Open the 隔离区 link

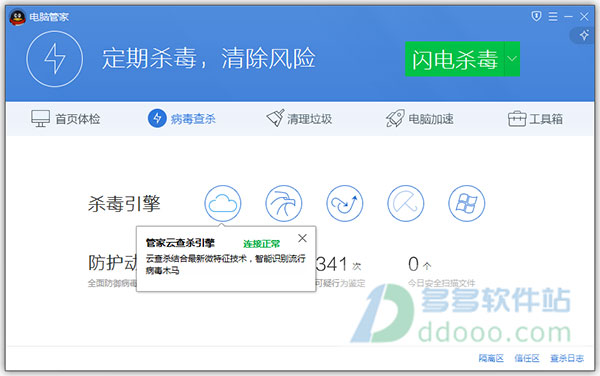[x=491, y=358]
